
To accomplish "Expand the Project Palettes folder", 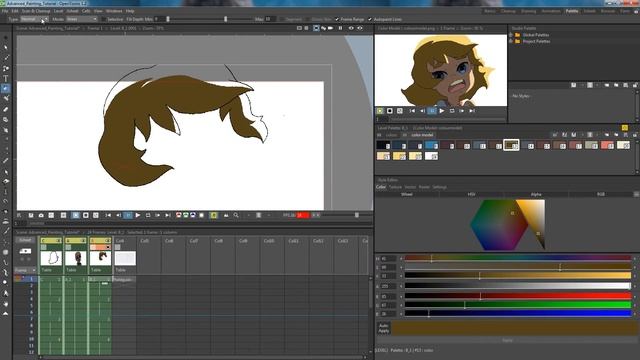I will click(x=511, y=41).
